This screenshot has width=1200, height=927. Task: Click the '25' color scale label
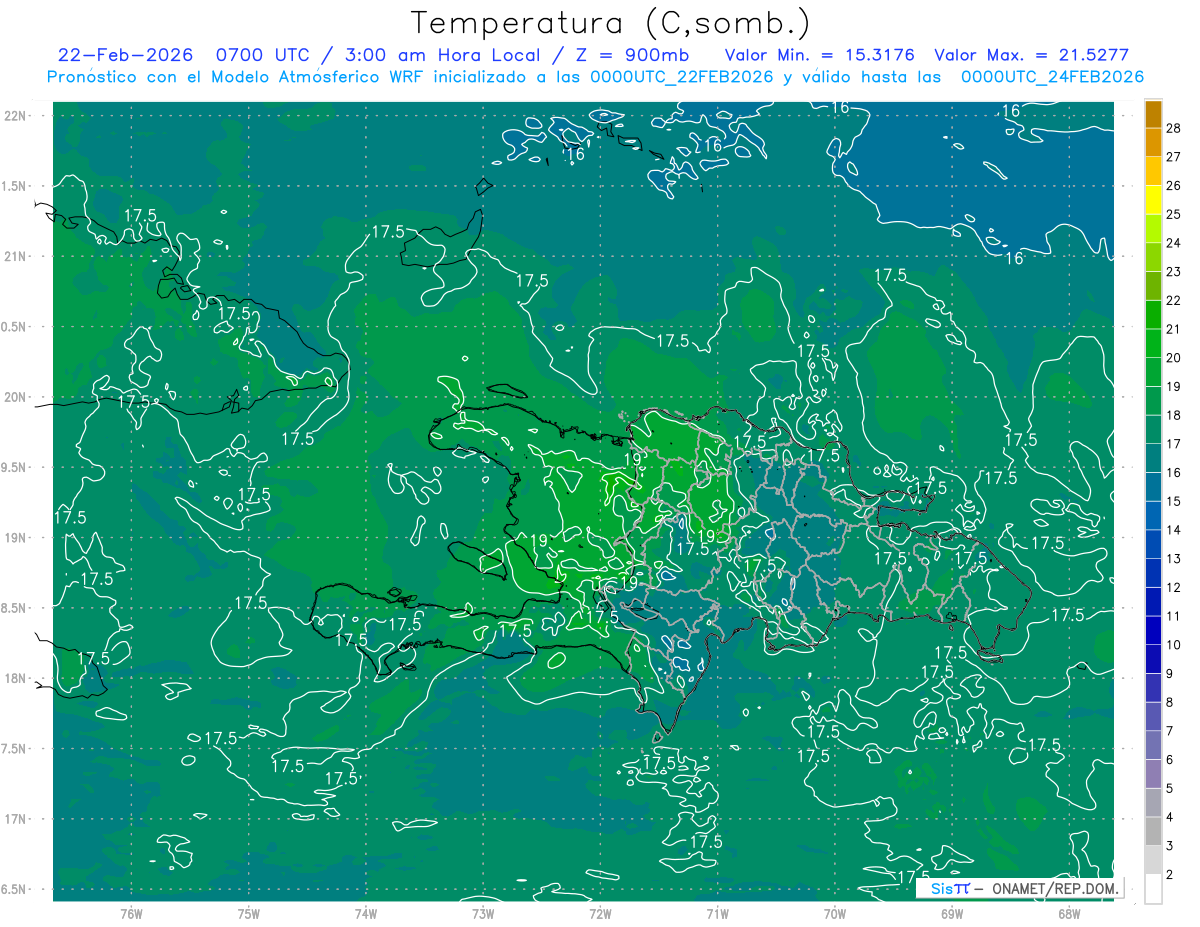[1173, 214]
